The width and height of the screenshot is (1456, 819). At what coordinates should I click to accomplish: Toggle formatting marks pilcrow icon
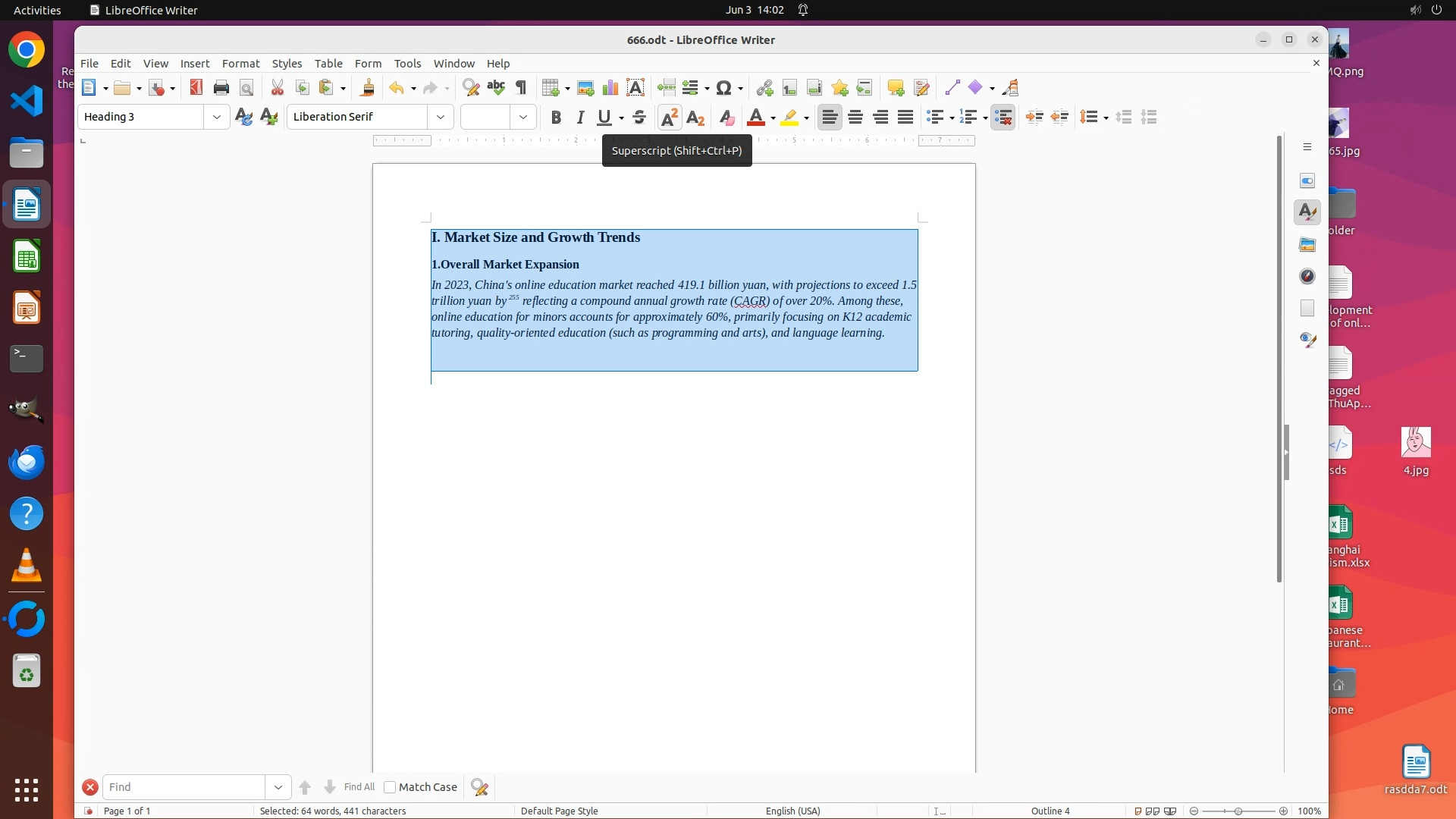pos(521,88)
